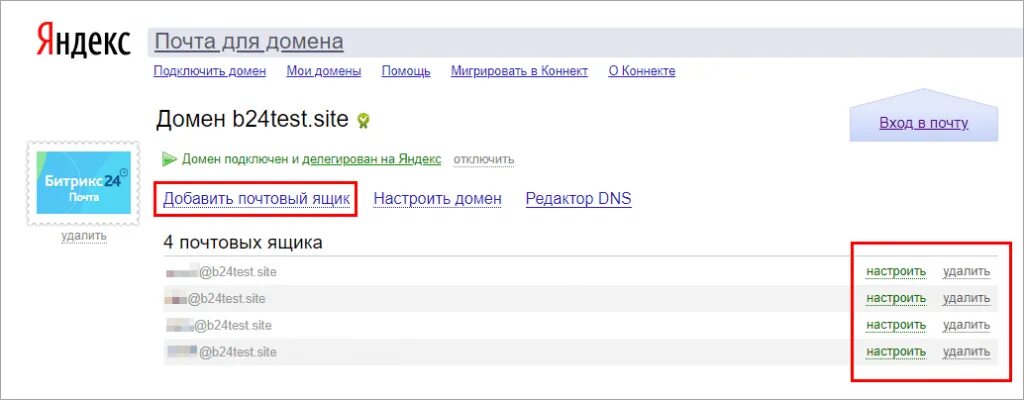Click настроить for the first mailbox
The width and height of the screenshot is (1024, 400).
[896, 272]
